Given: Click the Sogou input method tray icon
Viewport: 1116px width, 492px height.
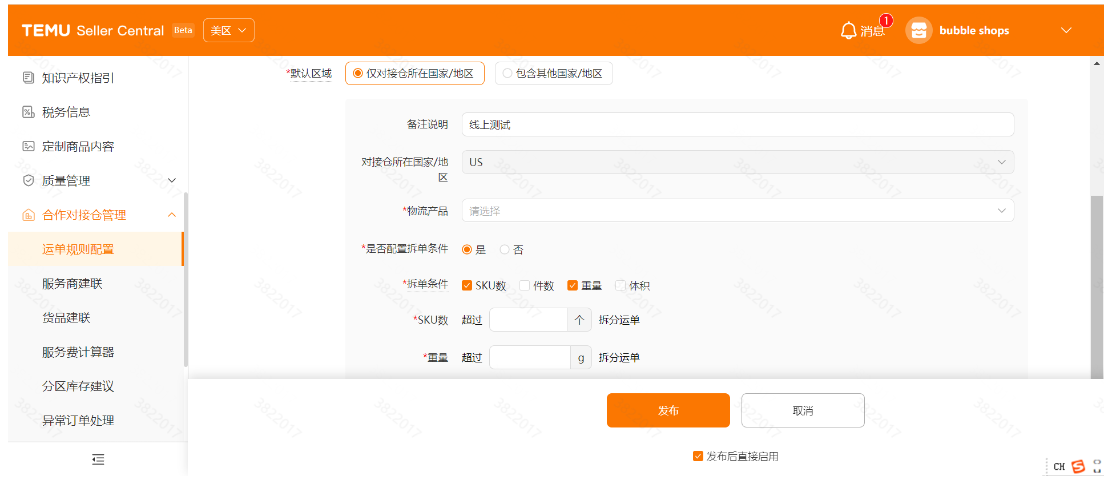Looking at the screenshot, I should click(1078, 467).
